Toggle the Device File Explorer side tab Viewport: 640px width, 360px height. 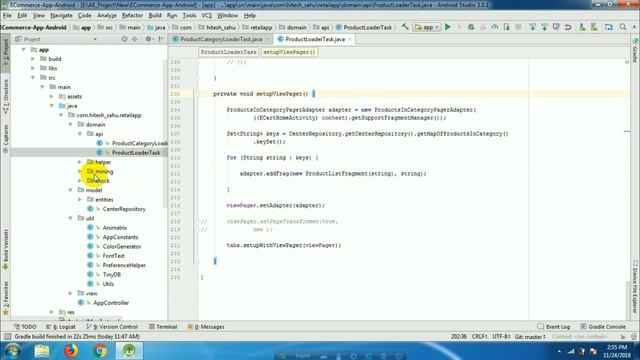click(635, 288)
